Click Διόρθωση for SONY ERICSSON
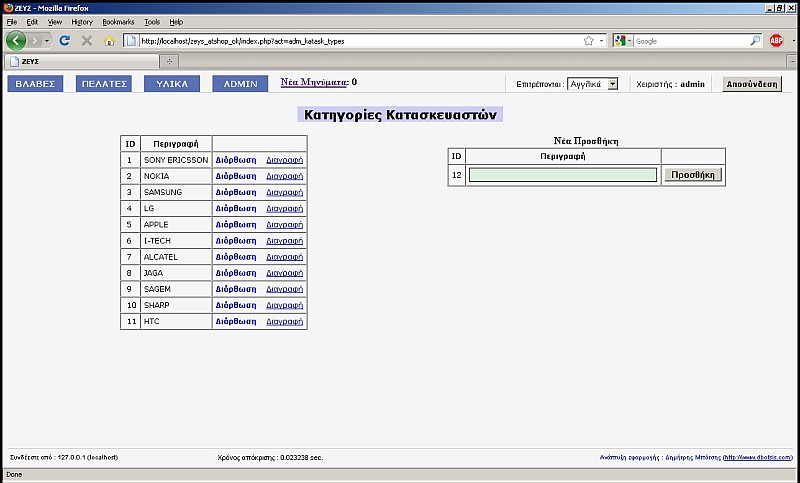 pyautogui.click(x=236, y=160)
